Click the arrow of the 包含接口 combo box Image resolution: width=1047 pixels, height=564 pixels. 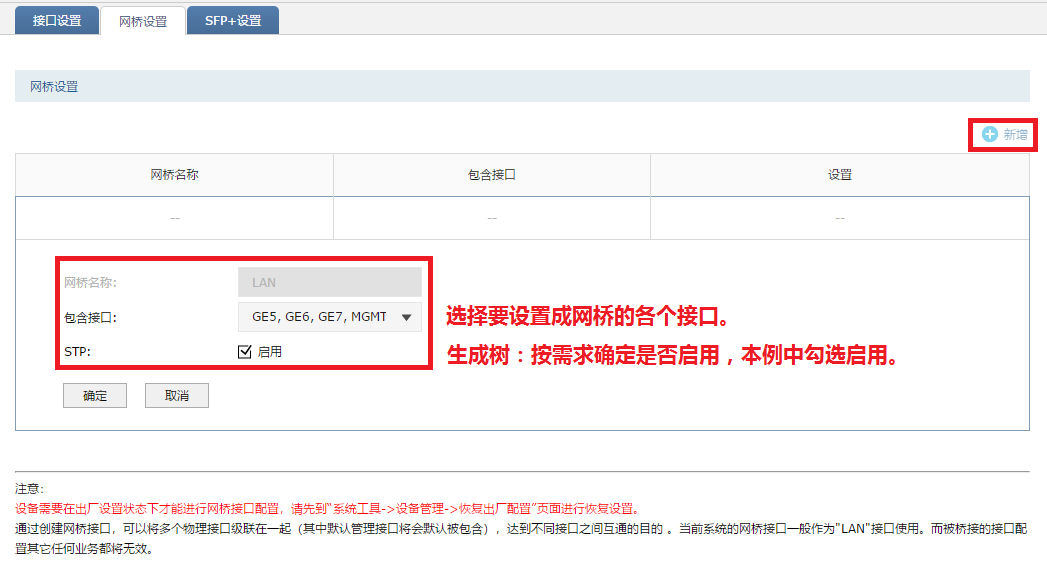[x=406, y=318]
